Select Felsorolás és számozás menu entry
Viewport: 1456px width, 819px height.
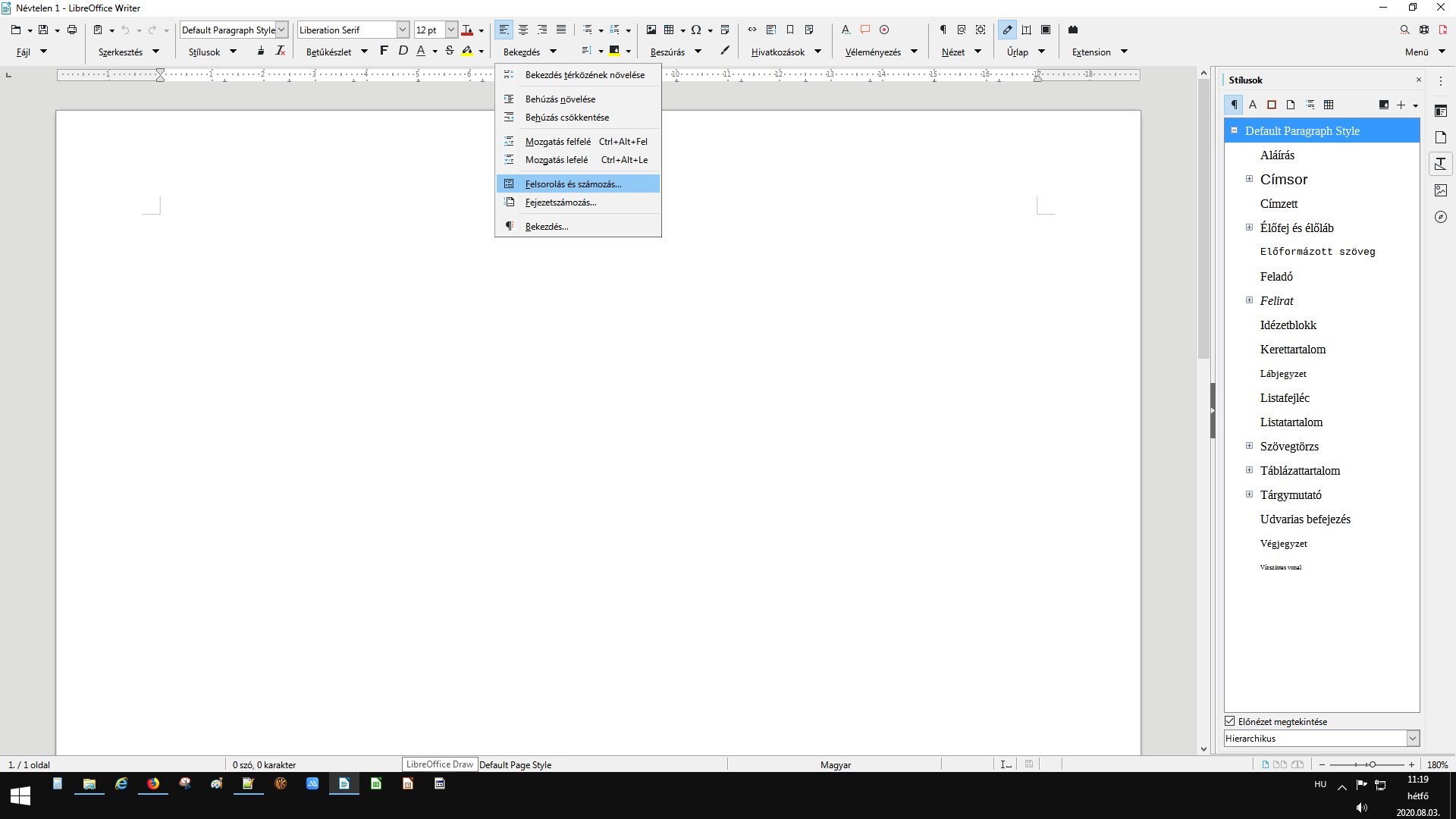[573, 184]
